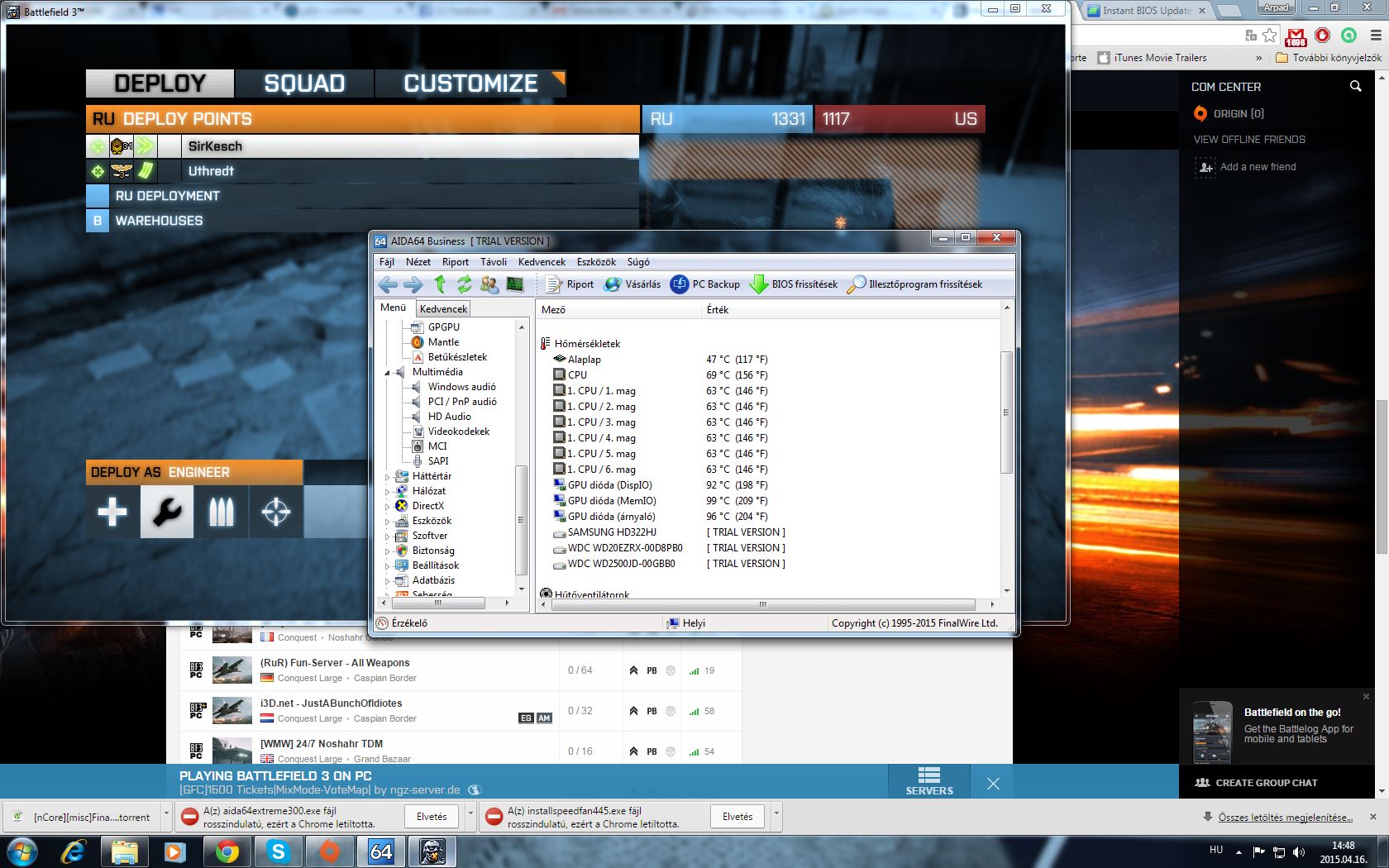Open the Súgó menu in AIDA64

coord(638,262)
